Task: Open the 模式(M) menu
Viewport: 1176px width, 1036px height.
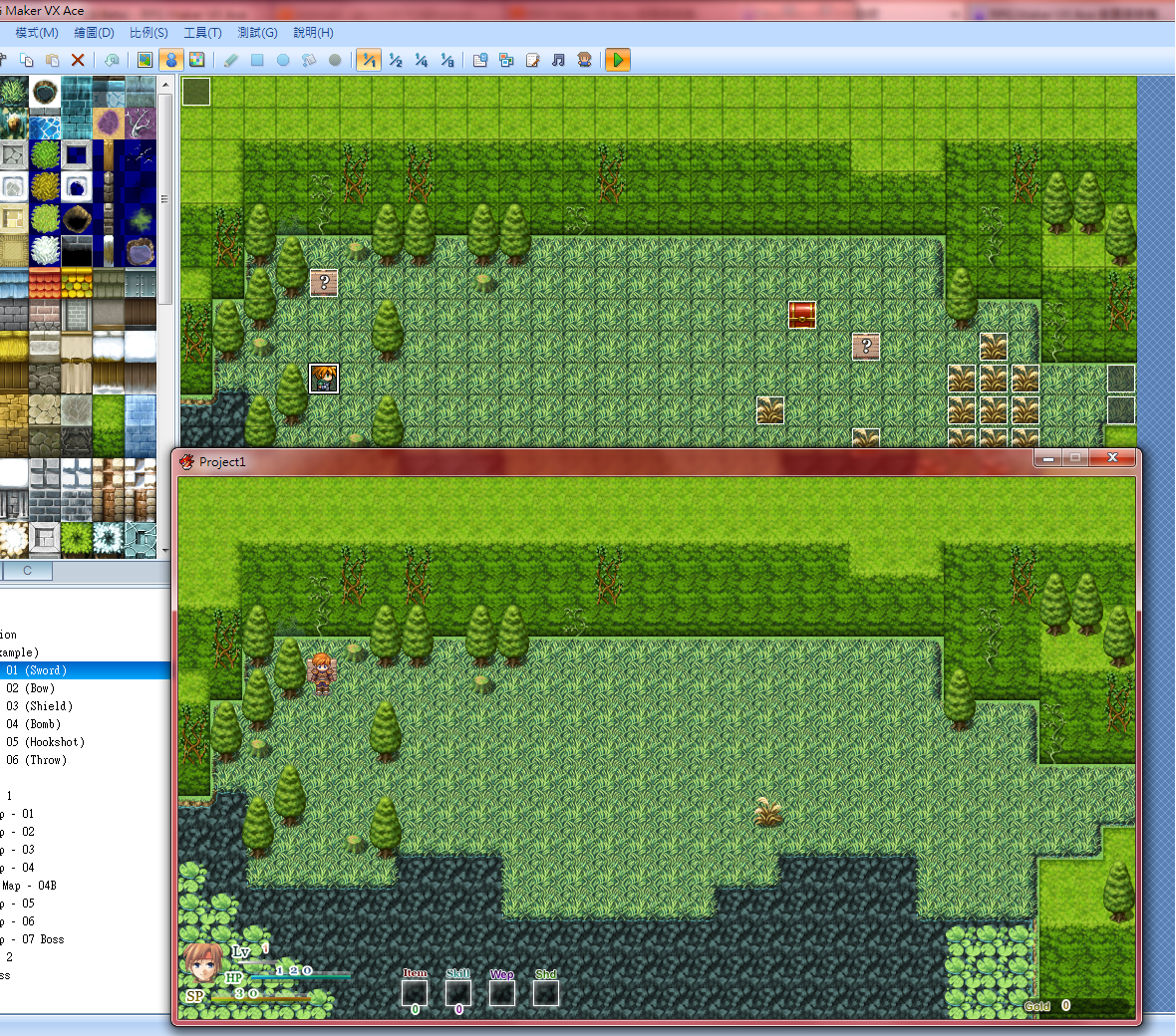Action: (x=37, y=32)
